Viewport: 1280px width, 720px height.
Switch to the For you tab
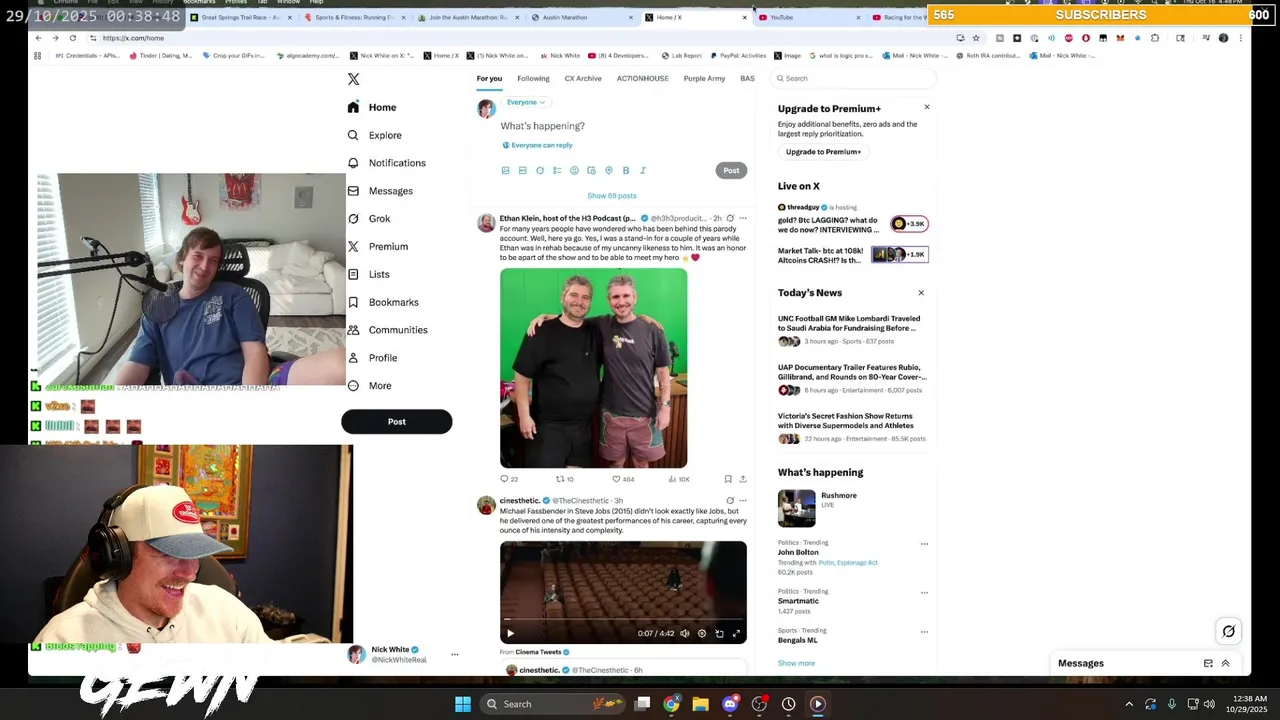coord(489,78)
